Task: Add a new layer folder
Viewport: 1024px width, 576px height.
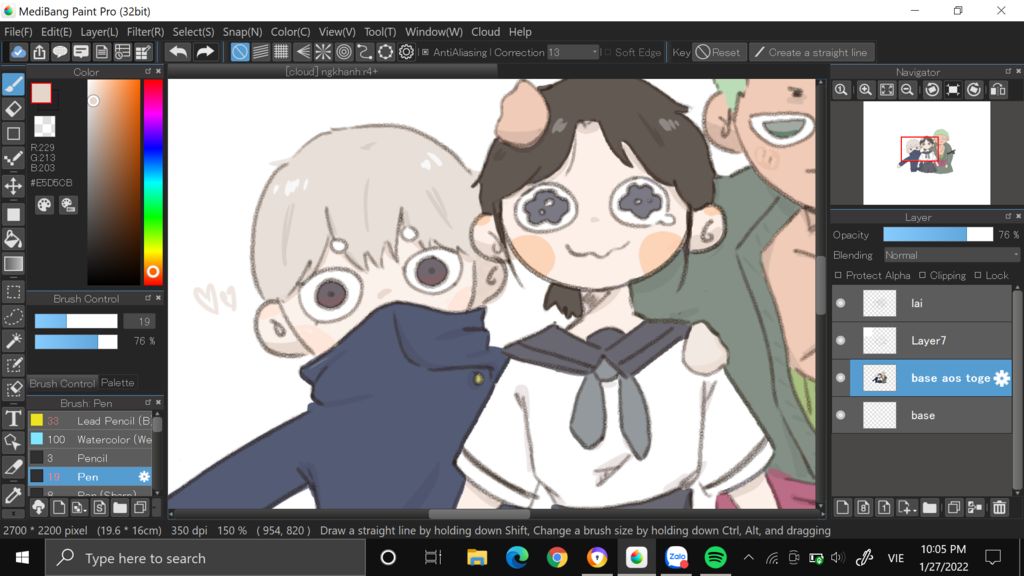Action: click(929, 507)
